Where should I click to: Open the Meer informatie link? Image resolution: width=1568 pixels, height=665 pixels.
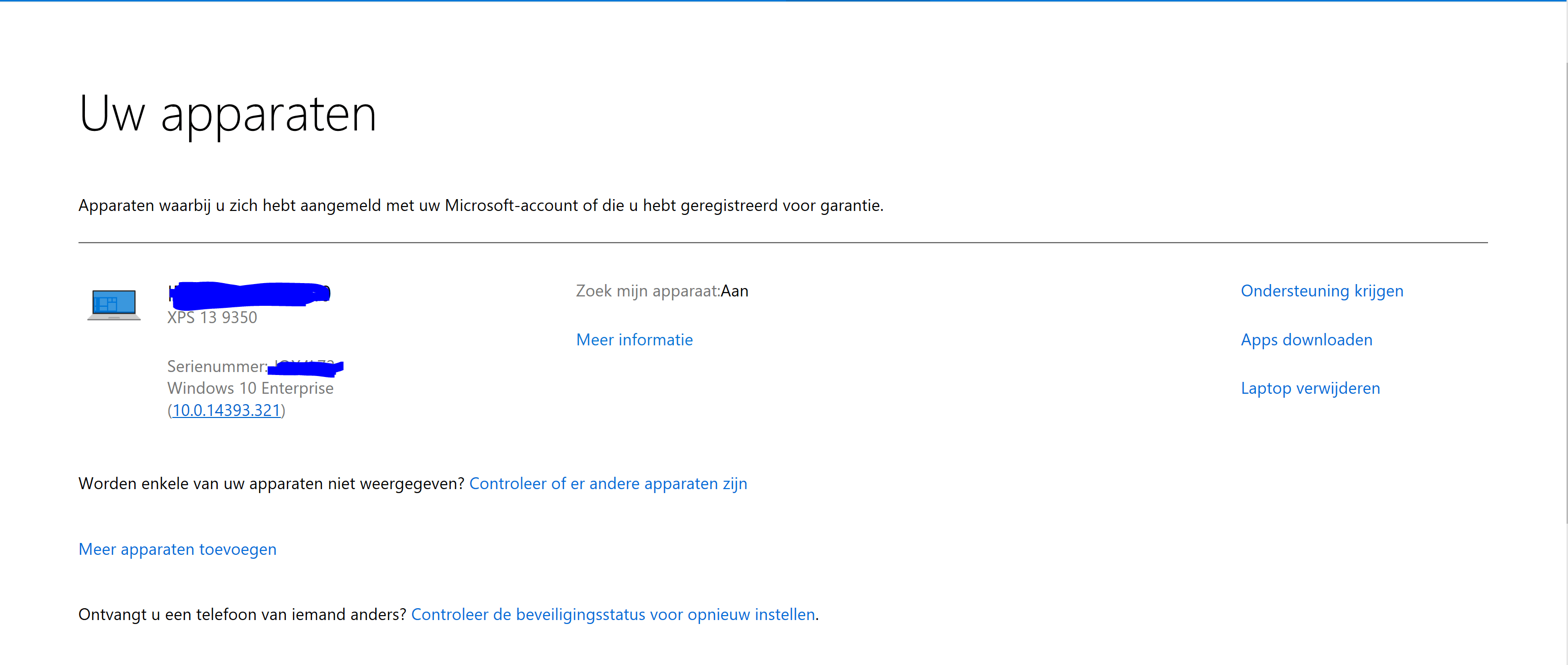pyautogui.click(x=634, y=340)
